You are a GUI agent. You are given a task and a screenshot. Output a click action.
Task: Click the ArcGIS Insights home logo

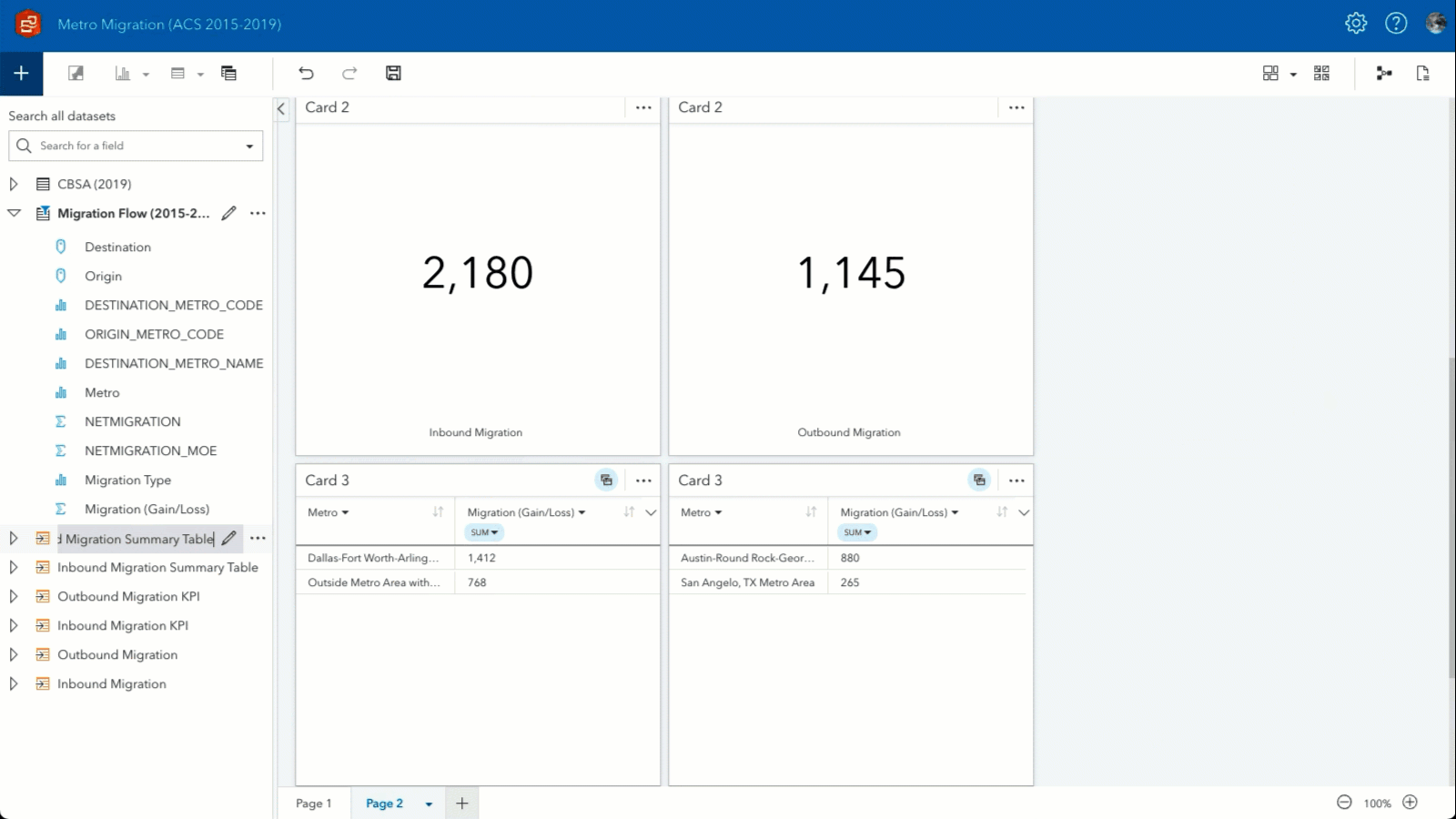pos(28,25)
